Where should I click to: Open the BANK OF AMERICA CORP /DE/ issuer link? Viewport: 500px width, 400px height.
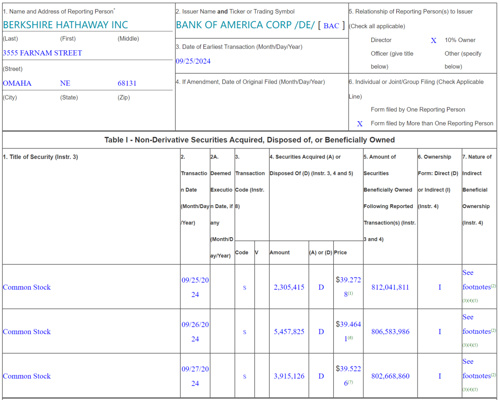[x=245, y=25]
